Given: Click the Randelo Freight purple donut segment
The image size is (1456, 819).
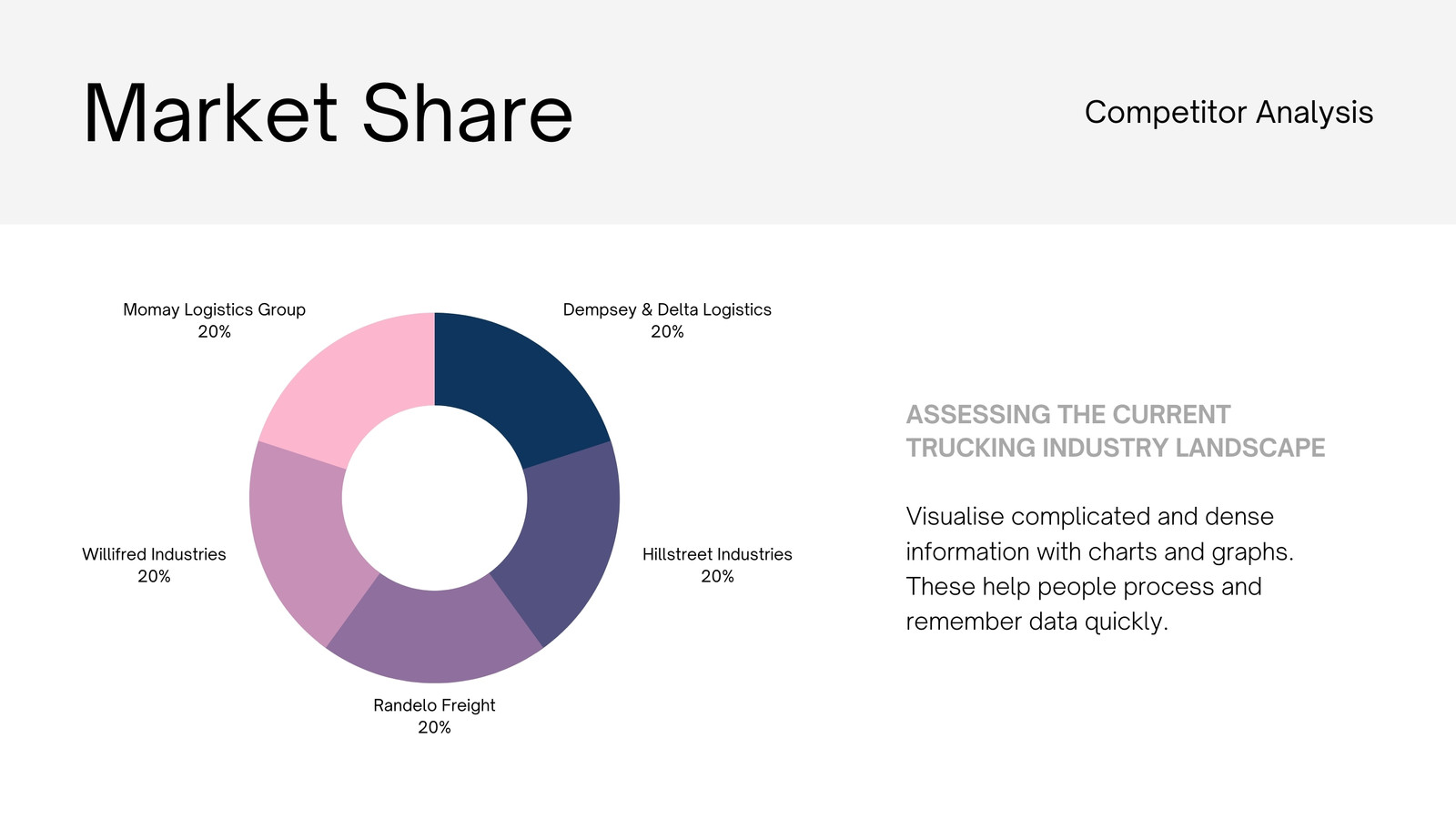Looking at the screenshot, I should pos(435,632).
